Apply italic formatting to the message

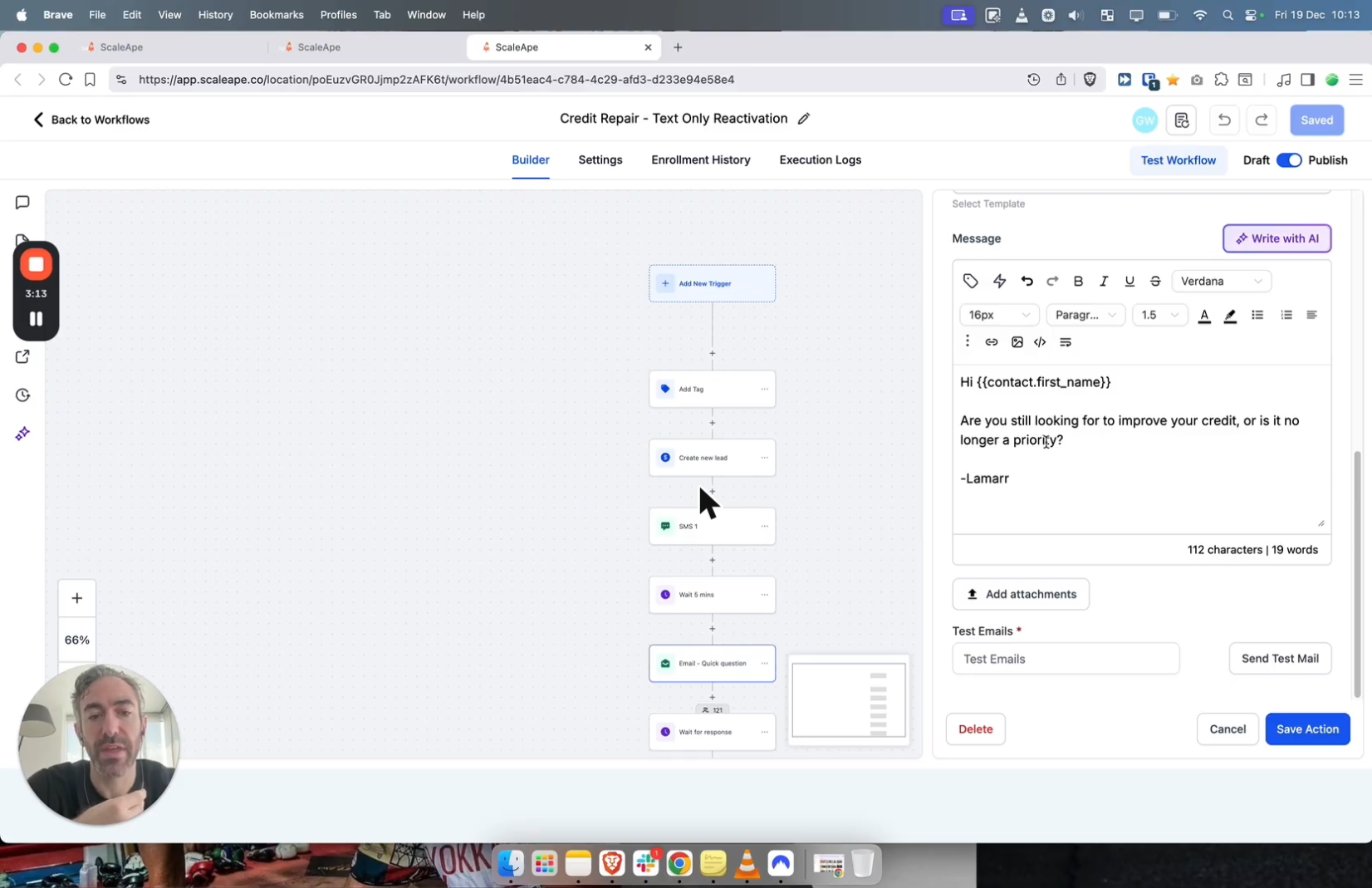coord(1104,281)
